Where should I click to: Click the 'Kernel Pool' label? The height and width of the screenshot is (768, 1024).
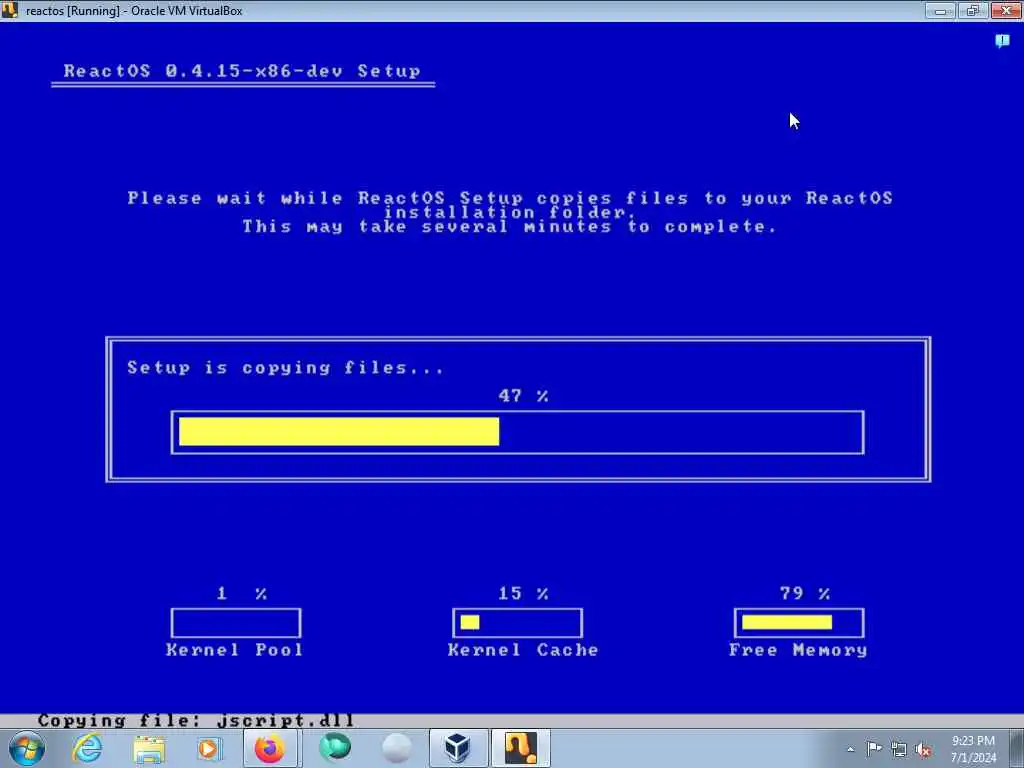coord(235,650)
